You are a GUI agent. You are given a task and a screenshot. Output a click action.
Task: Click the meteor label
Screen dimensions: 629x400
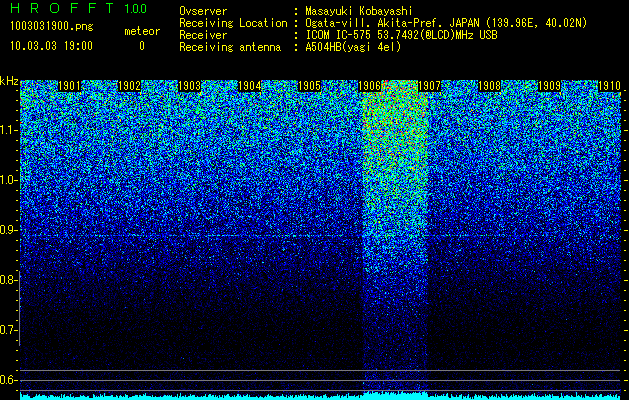point(142,31)
